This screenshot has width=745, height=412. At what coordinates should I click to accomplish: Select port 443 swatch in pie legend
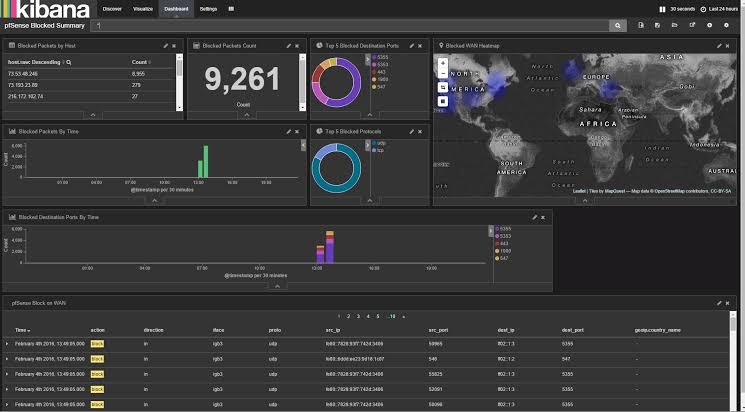coord(374,72)
